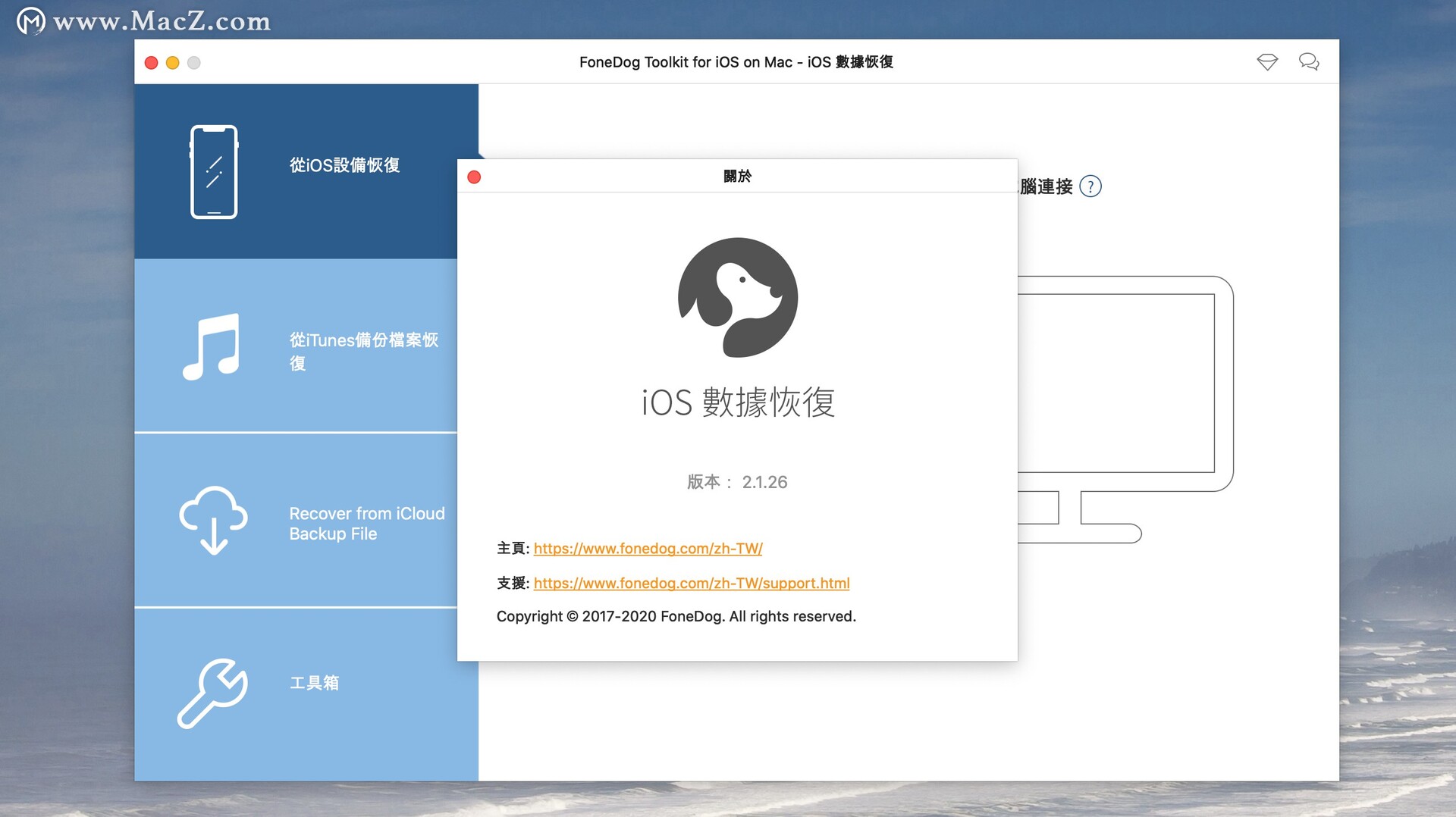Click the phone icon for iOS device recovery
Screen dimensions: 1456x817
[x=214, y=172]
